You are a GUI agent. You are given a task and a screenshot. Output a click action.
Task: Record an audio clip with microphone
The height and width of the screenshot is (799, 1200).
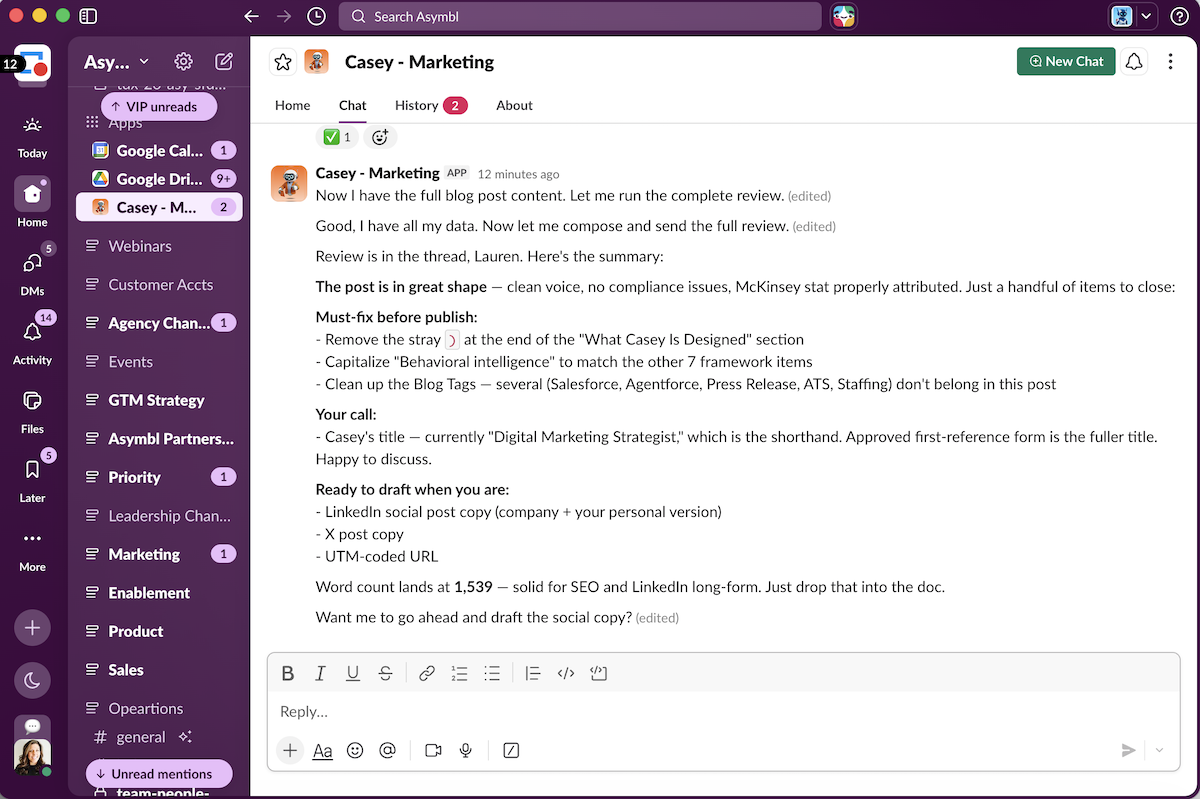pyautogui.click(x=465, y=750)
